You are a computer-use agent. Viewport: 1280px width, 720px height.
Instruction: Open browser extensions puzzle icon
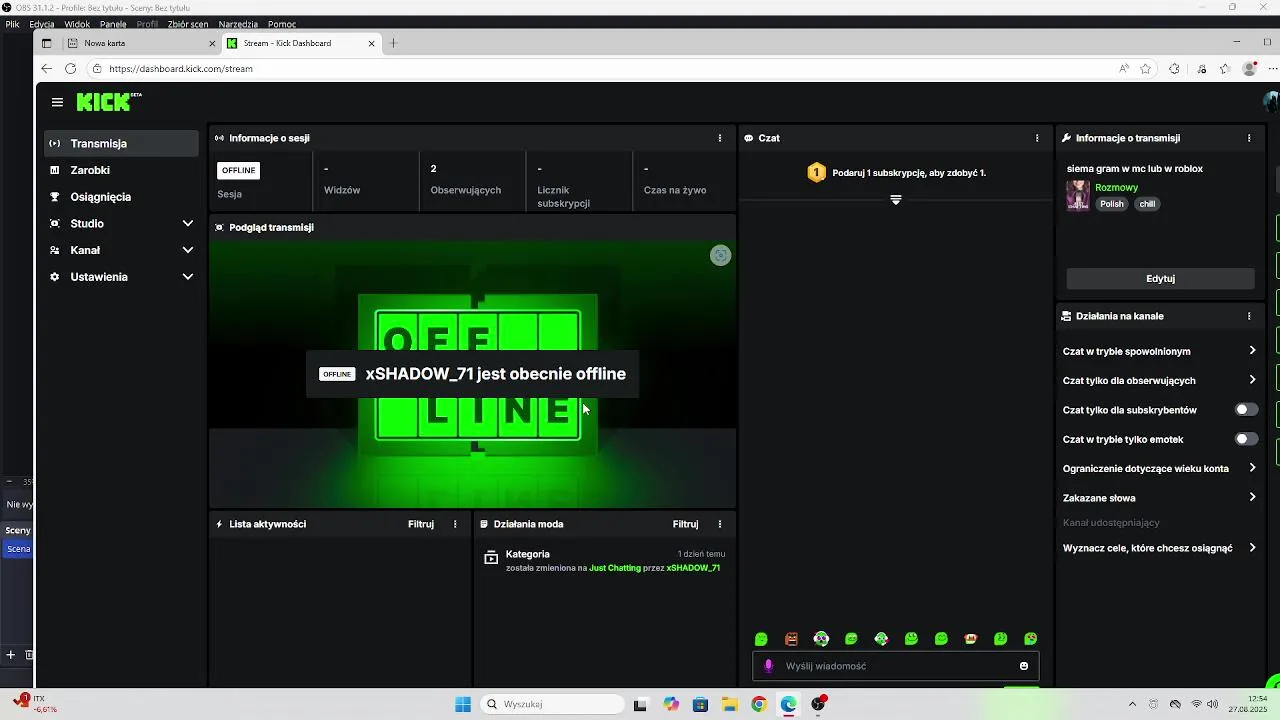click(1174, 69)
